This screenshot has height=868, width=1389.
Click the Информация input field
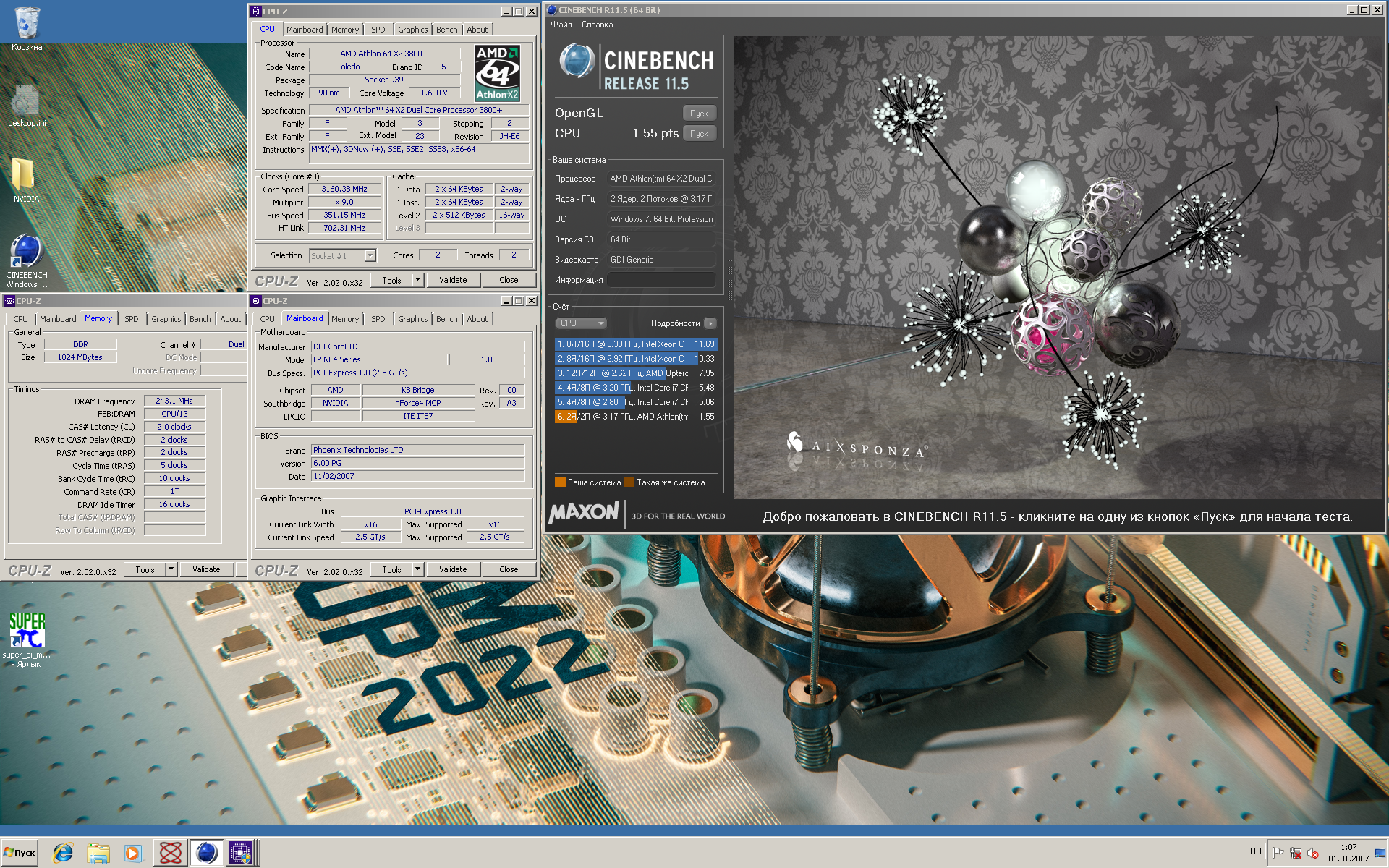click(x=662, y=280)
